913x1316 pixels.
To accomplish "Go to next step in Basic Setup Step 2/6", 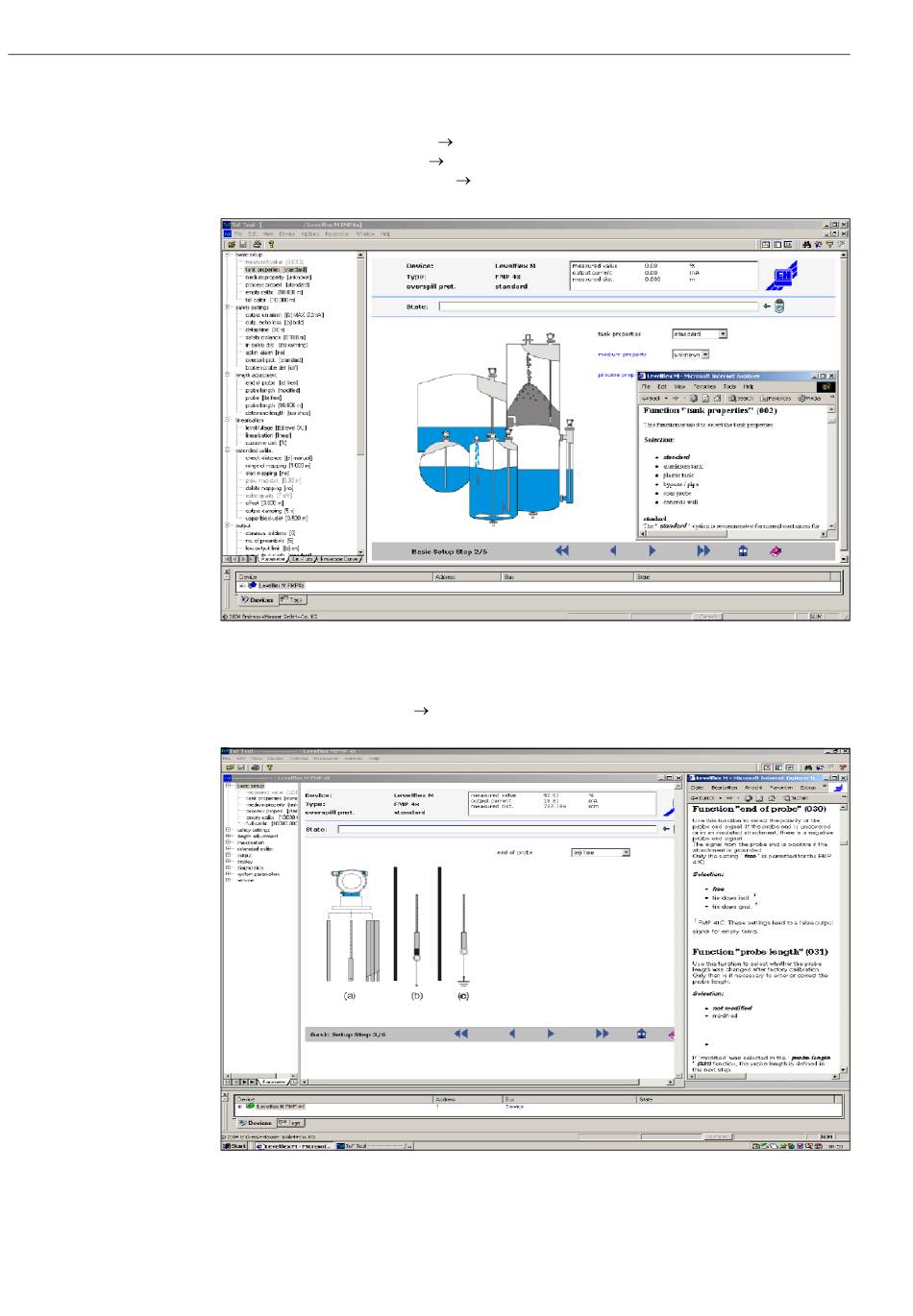I will (652, 550).
